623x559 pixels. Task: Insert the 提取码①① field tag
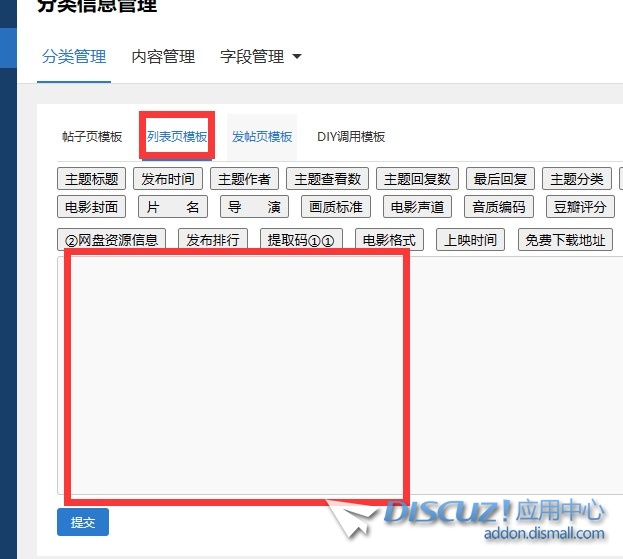pos(301,240)
